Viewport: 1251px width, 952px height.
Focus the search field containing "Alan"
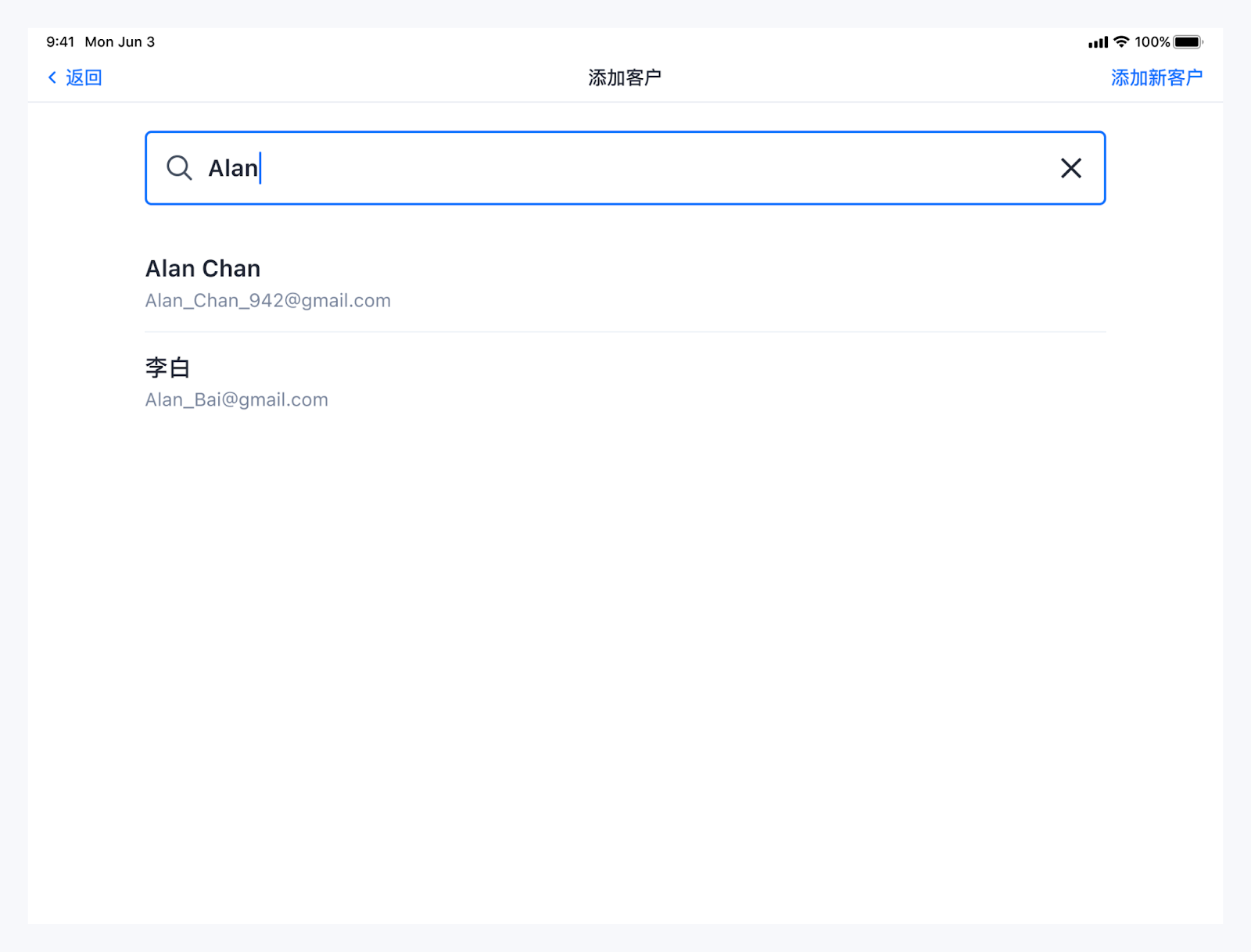point(625,168)
